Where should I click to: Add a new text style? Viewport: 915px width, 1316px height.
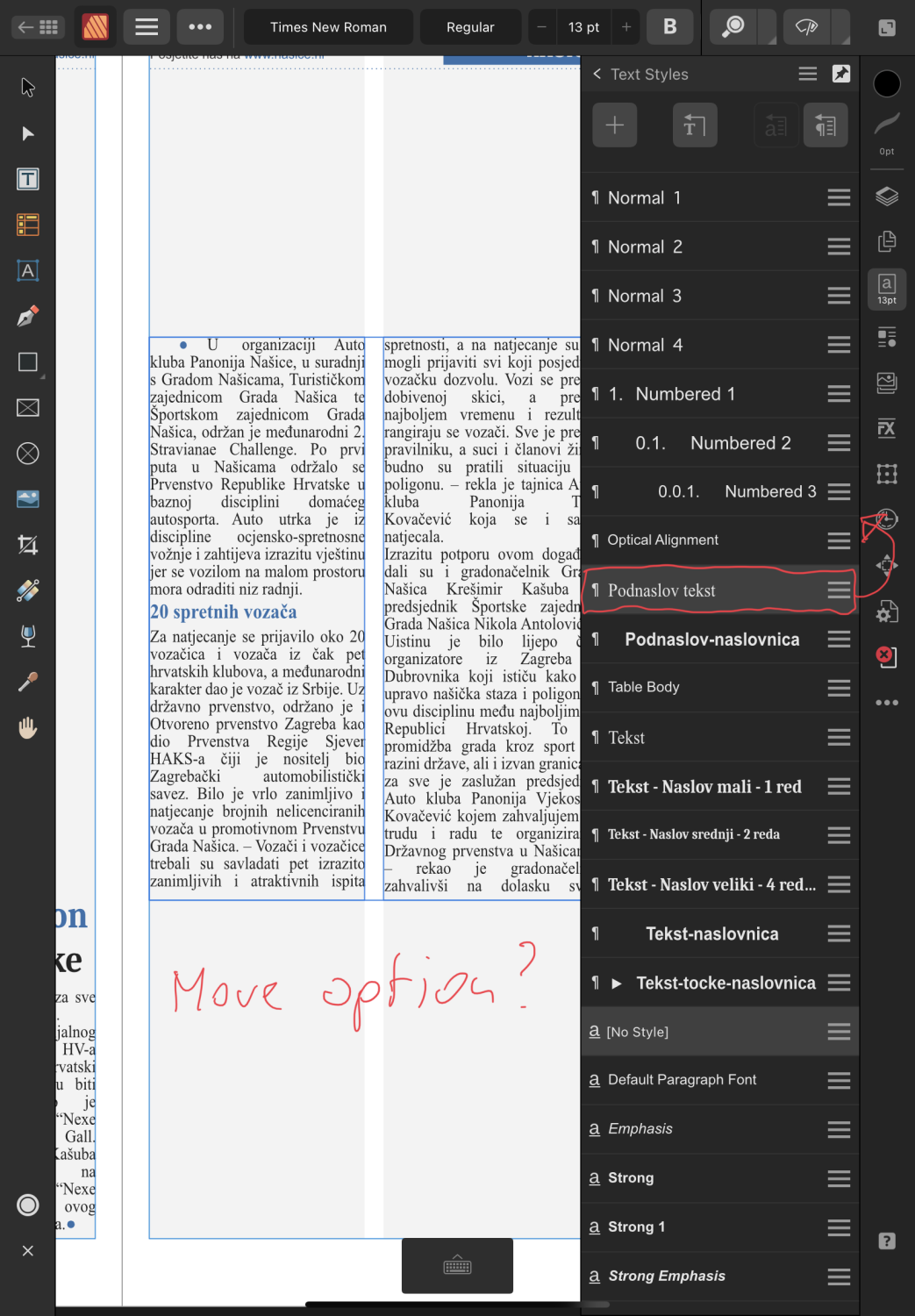point(614,125)
